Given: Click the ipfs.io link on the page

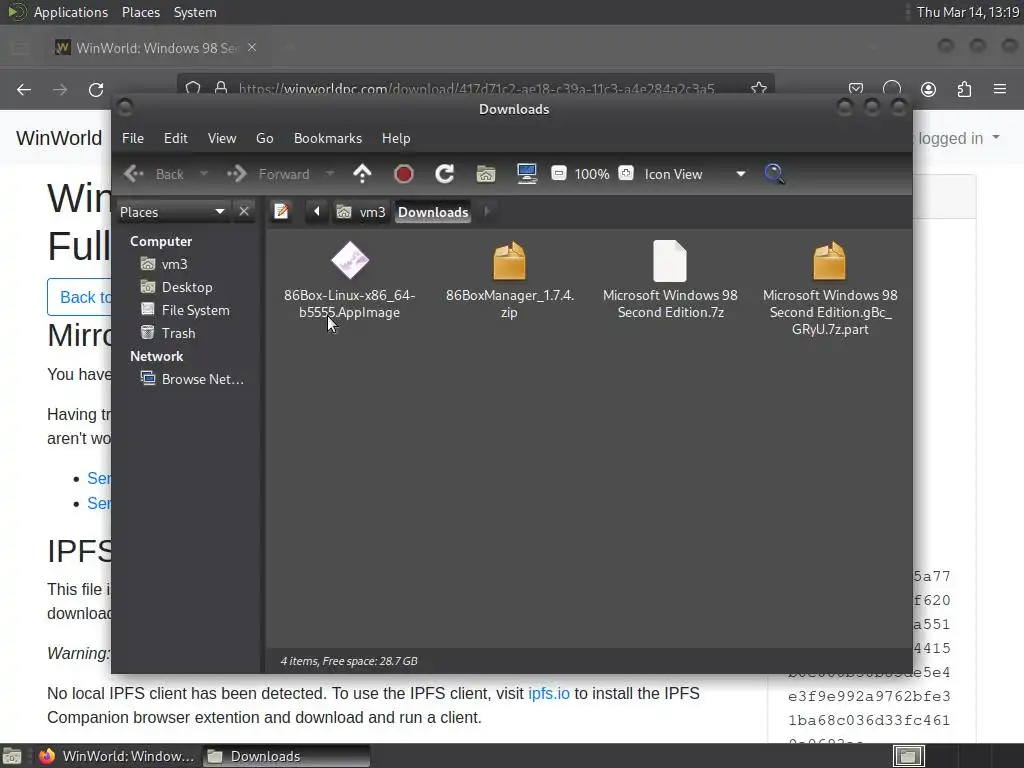Looking at the screenshot, I should [x=549, y=694].
